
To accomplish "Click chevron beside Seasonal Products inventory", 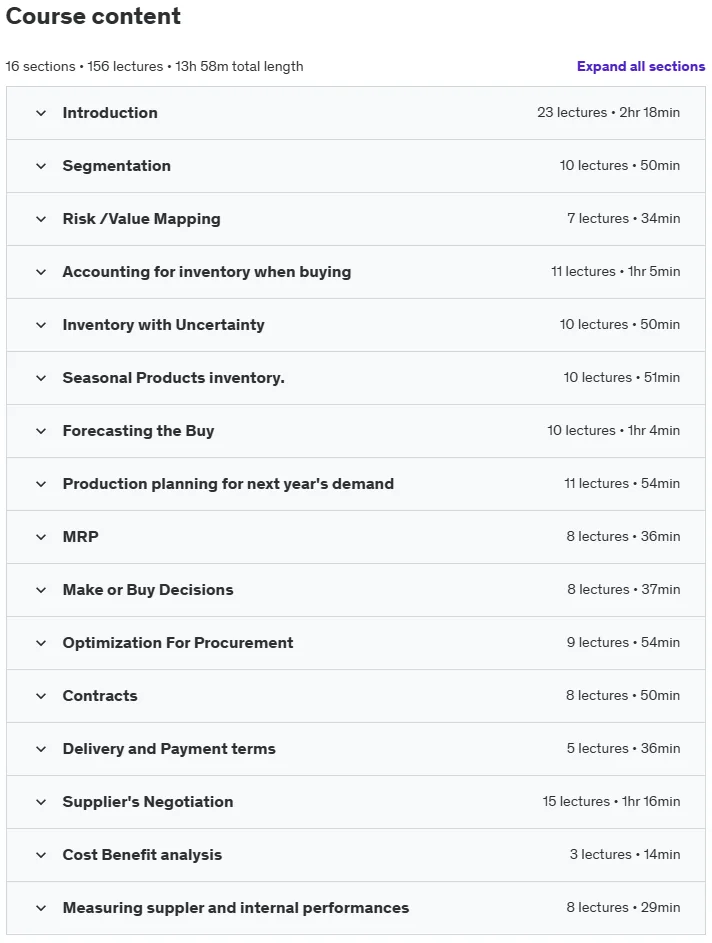I will [41, 378].
